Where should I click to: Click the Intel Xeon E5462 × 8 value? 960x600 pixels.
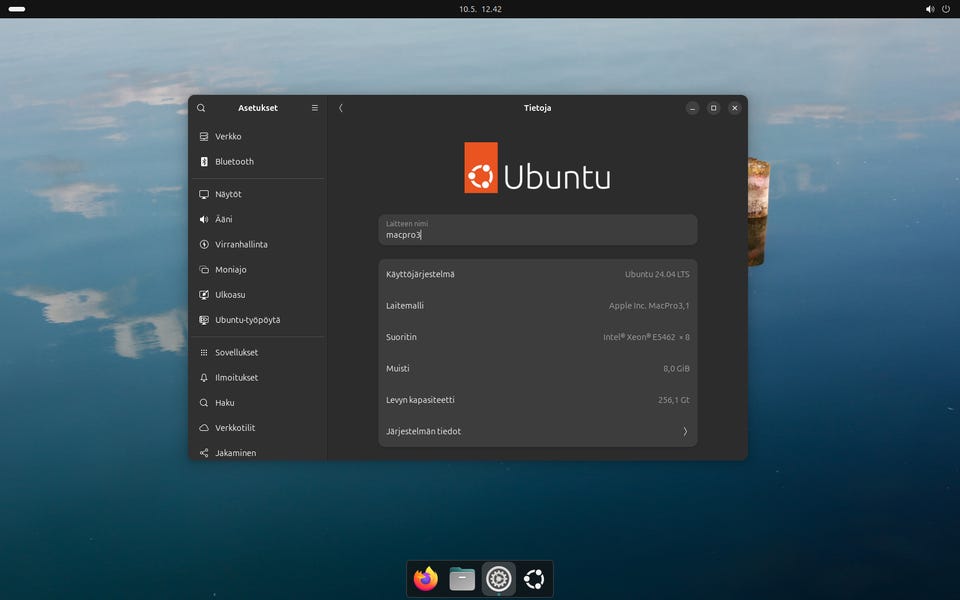[x=646, y=337]
